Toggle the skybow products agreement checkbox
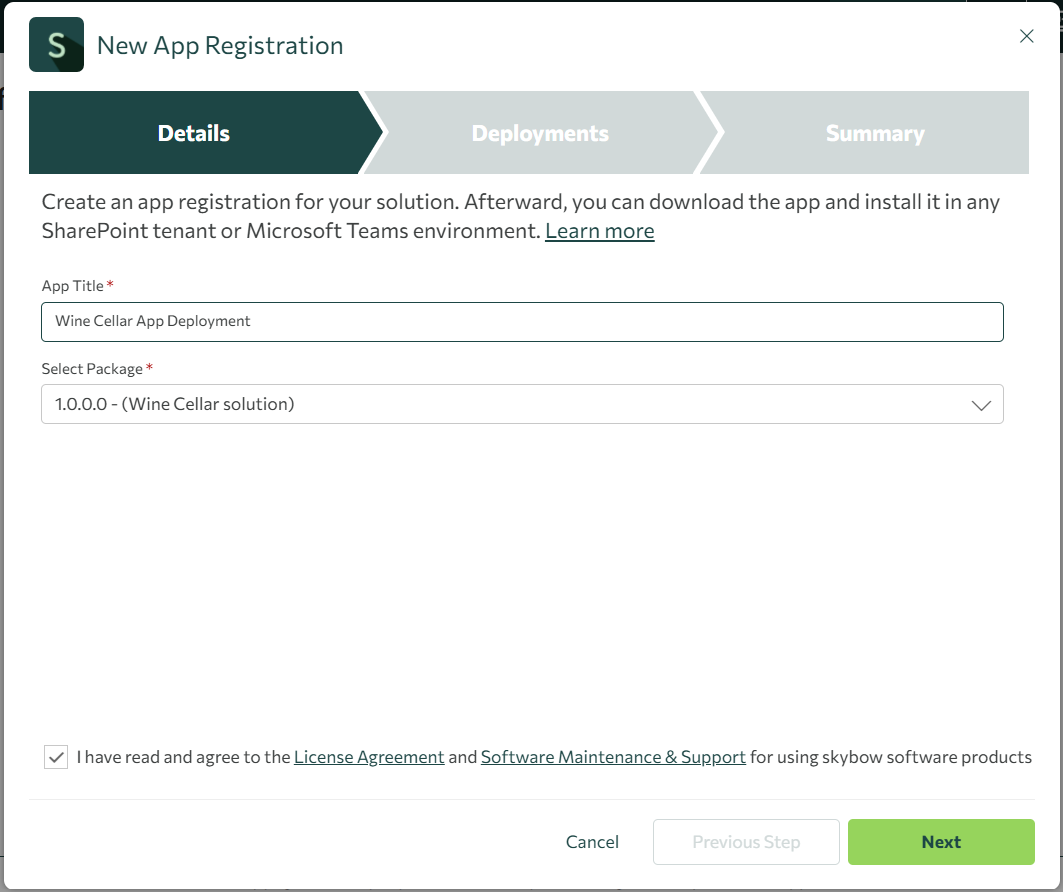Screen dimensions: 1063x892 click(56, 756)
